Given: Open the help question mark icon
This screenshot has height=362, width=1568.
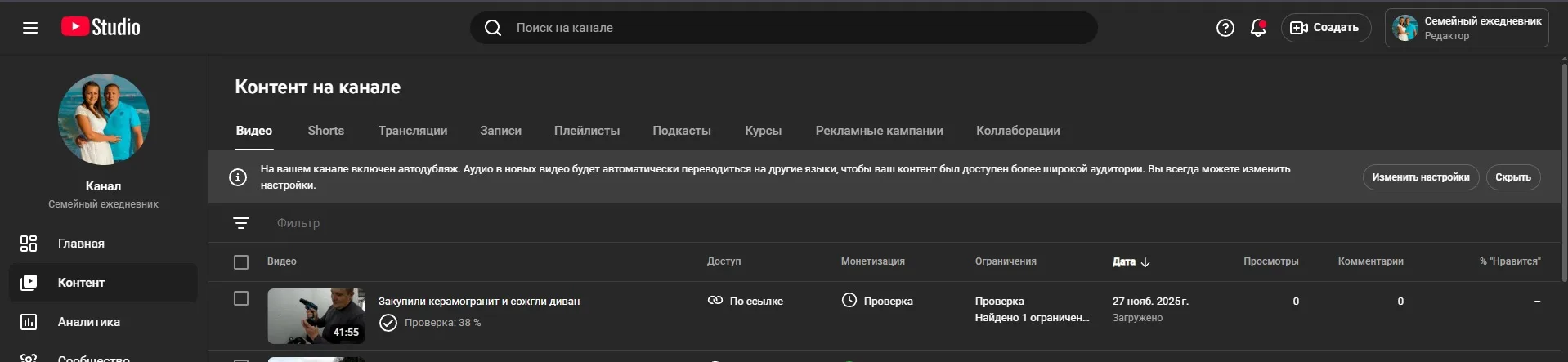Looking at the screenshot, I should tap(1225, 28).
